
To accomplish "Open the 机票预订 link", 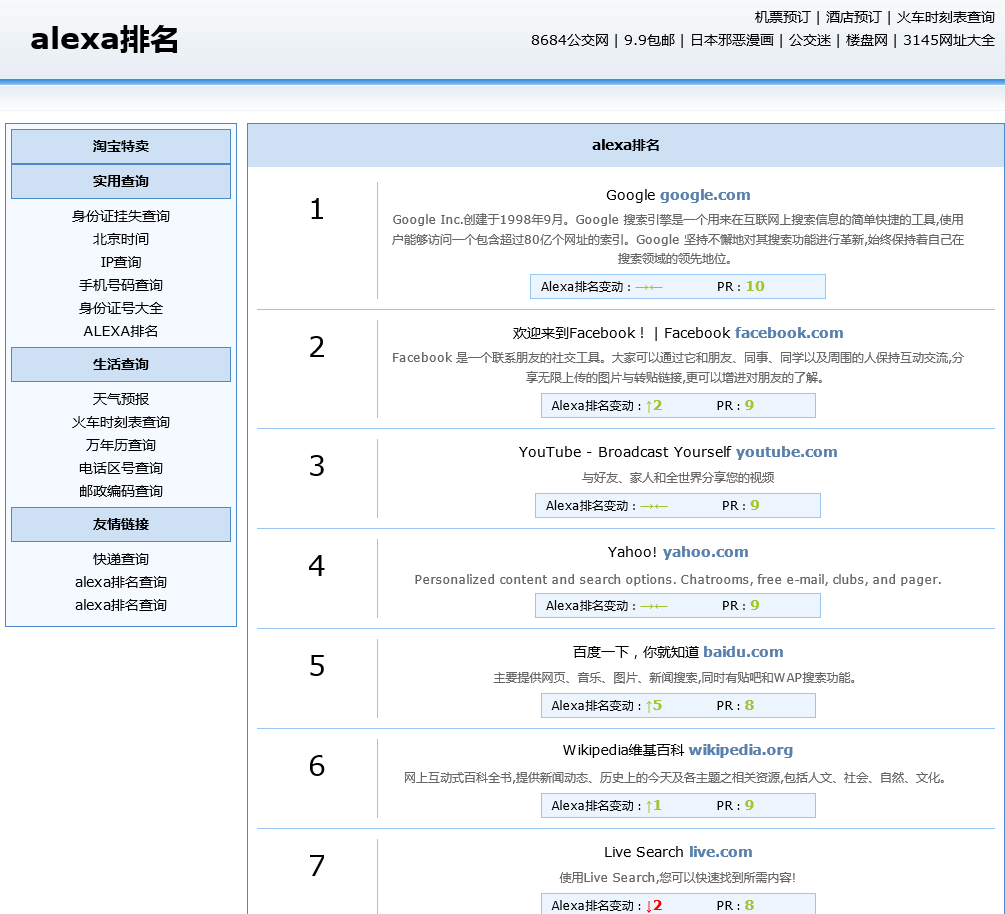I will (782, 17).
